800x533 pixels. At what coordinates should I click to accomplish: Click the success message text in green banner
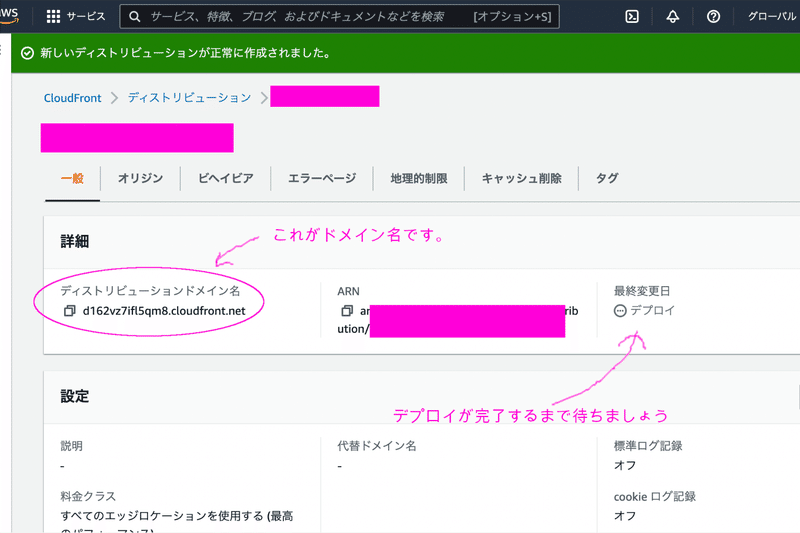point(185,53)
